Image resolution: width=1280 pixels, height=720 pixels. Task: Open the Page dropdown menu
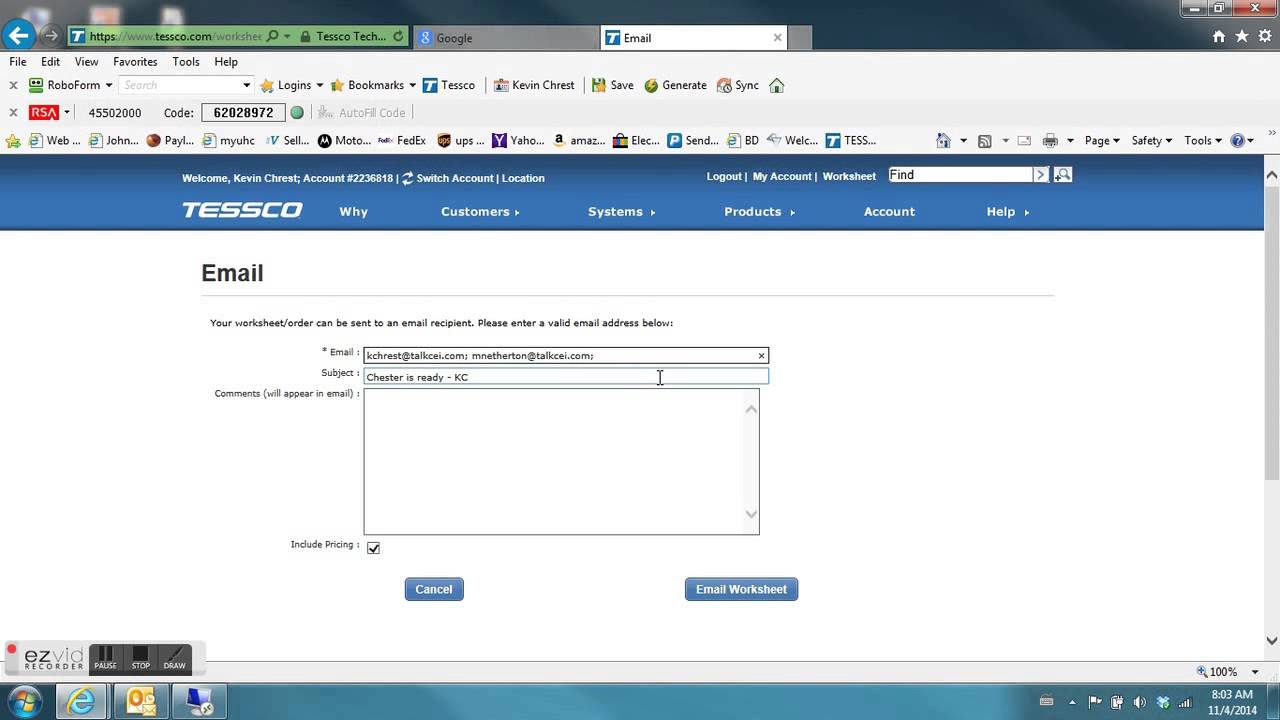pyautogui.click(x=1102, y=141)
